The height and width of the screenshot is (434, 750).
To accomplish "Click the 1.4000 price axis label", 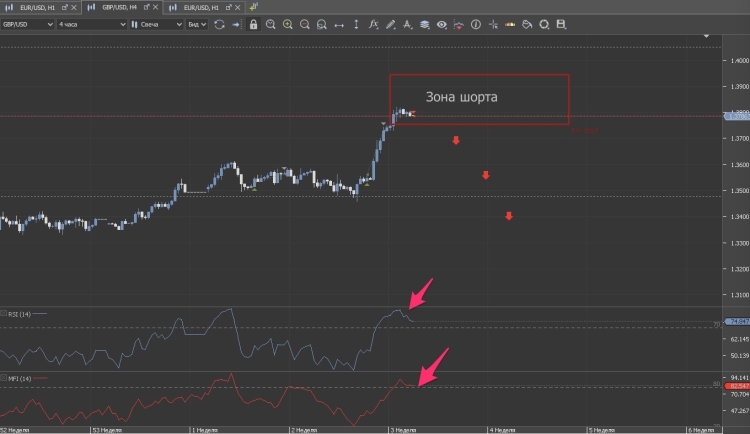I will pyautogui.click(x=739, y=61).
